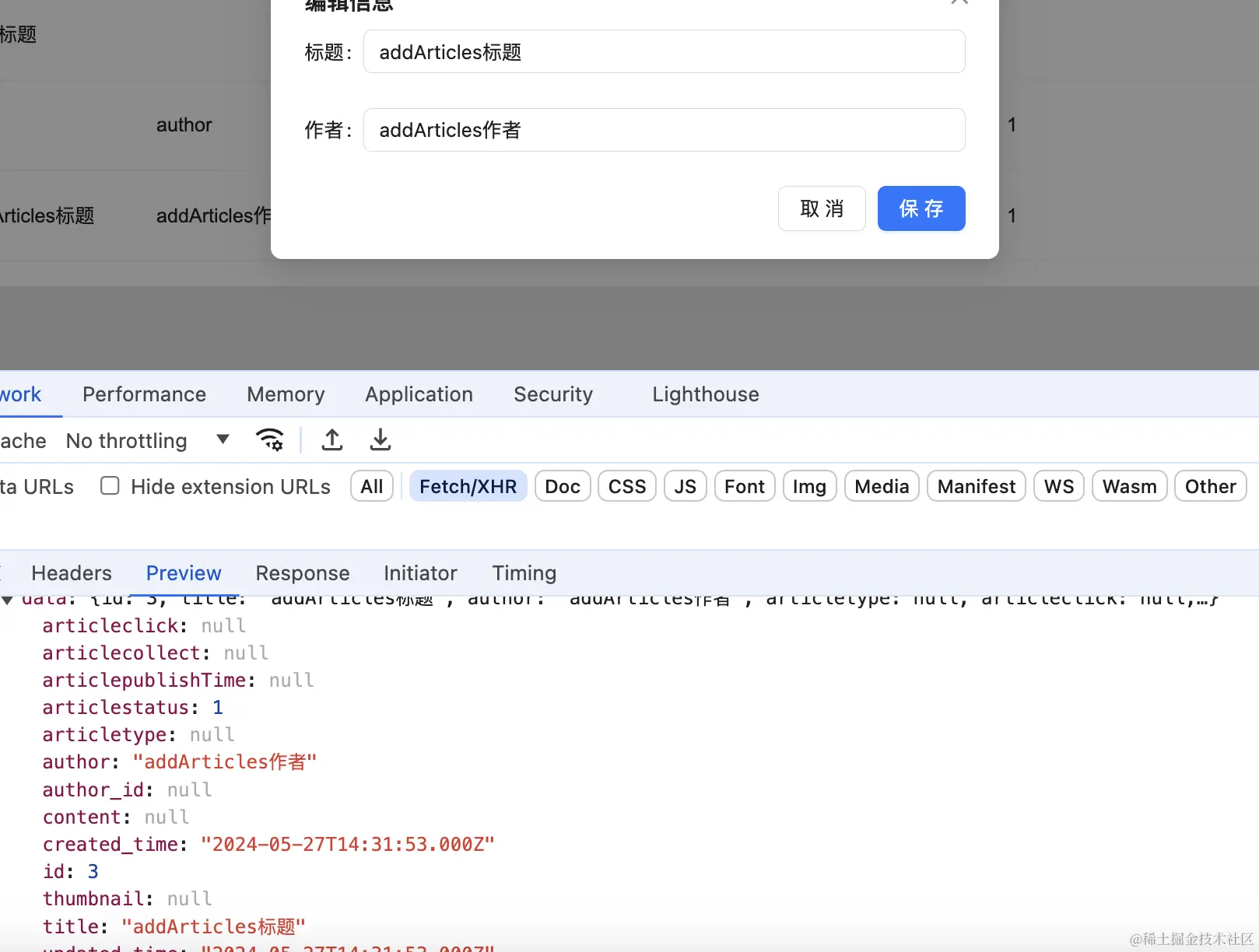Open the Security tab
Screen dimensions: 1259x952
[553, 394]
